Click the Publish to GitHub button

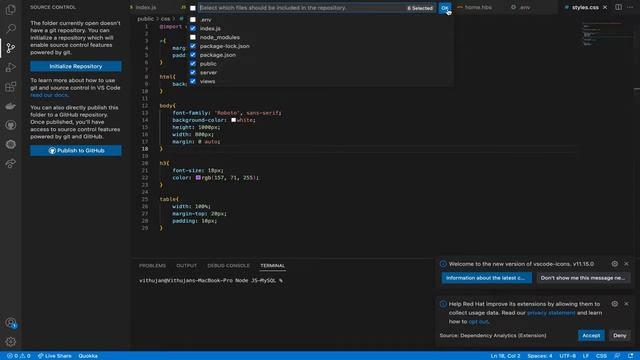76,151
